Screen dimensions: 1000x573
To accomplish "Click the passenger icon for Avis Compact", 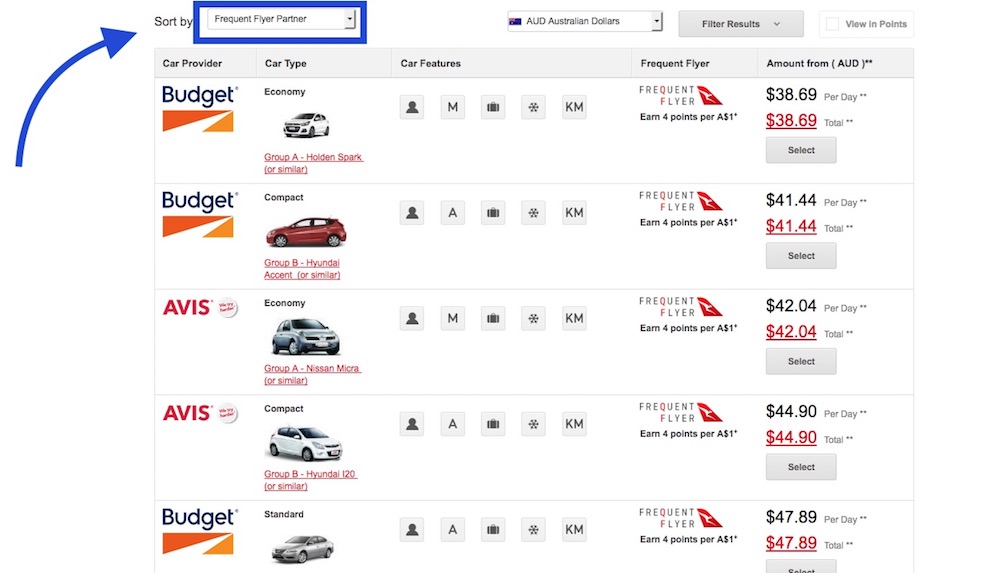I will pyautogui.click(x=412, y=424).
